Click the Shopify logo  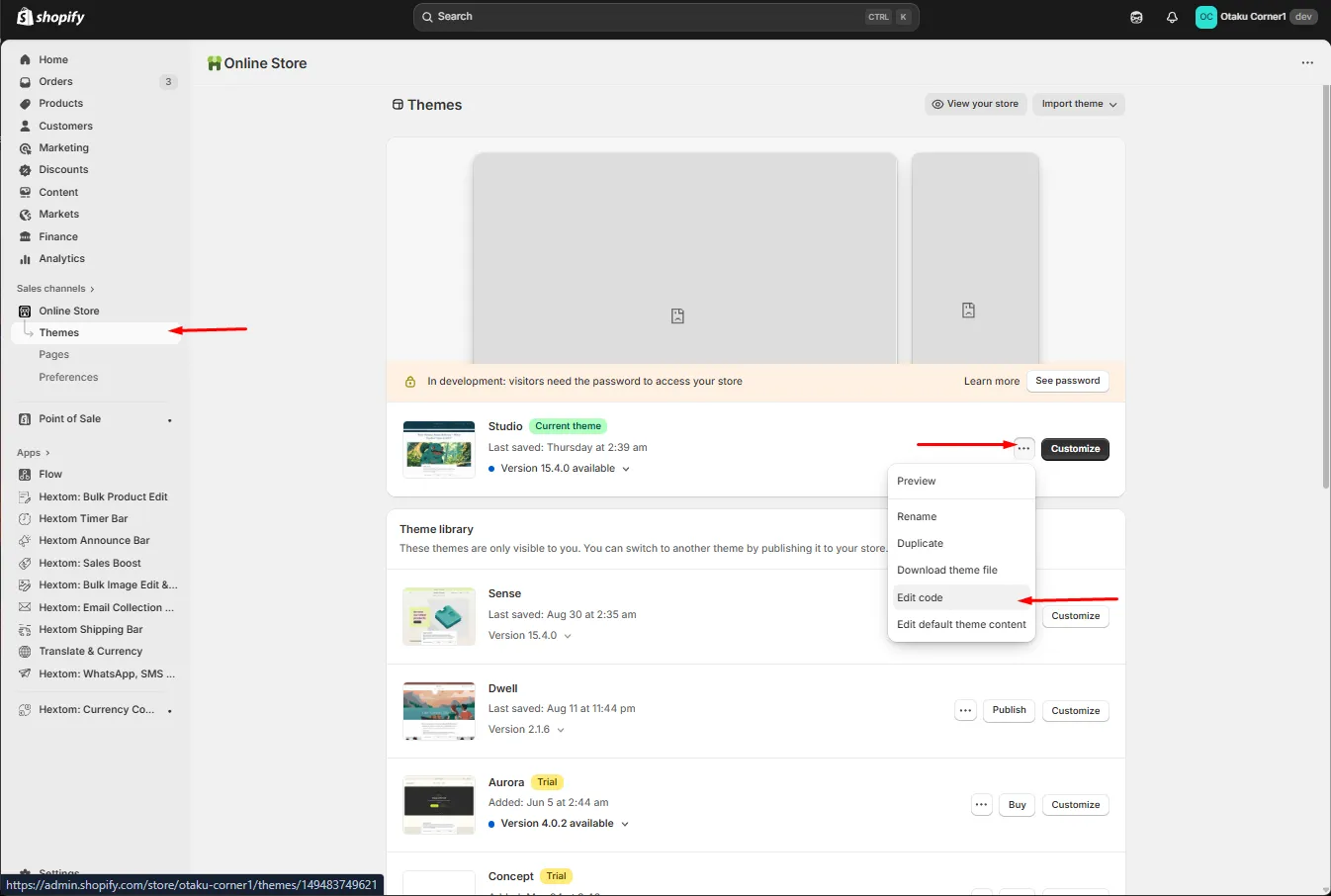point(50,17)
